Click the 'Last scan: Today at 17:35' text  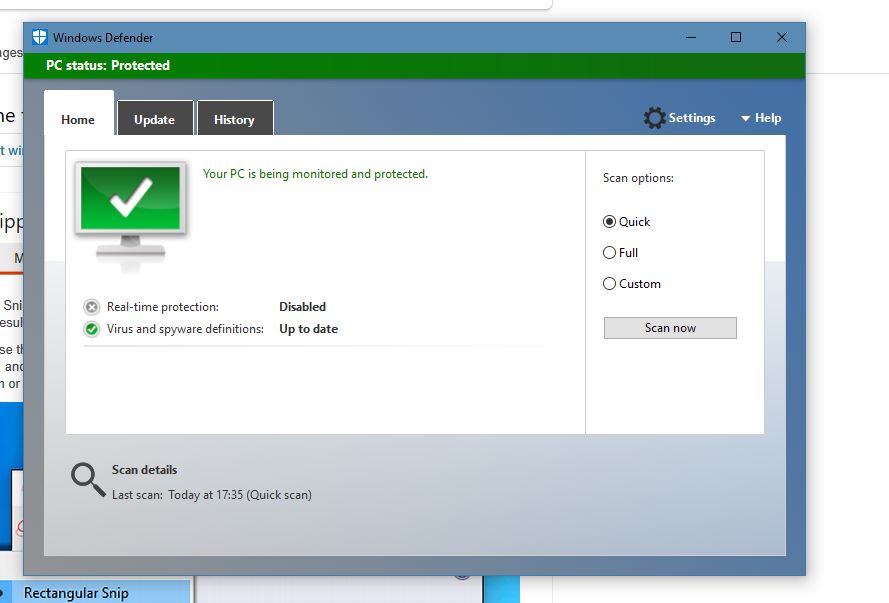pos(211,495)
